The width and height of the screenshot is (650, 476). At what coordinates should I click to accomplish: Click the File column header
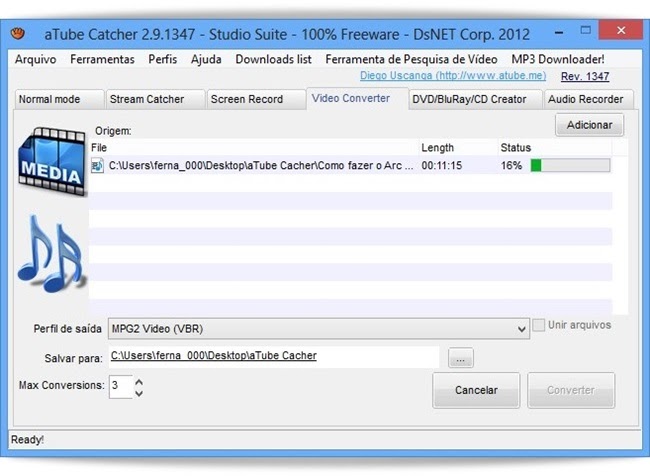click(x=254, y=148)
